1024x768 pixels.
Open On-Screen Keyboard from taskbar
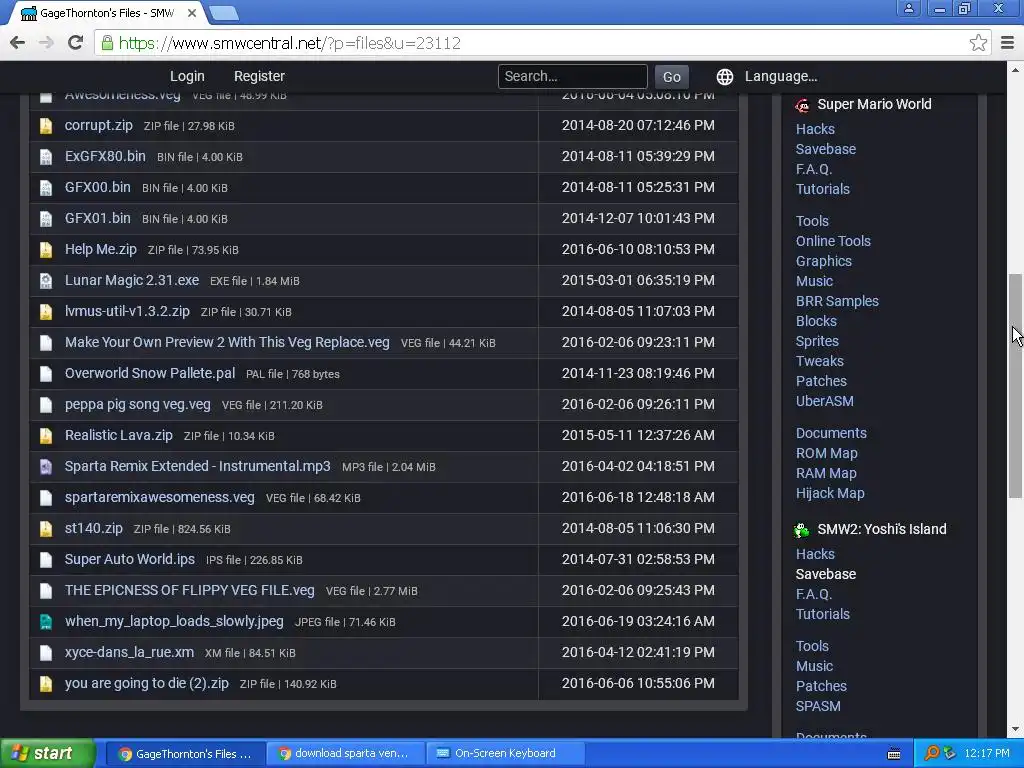[x=505, y=754]
